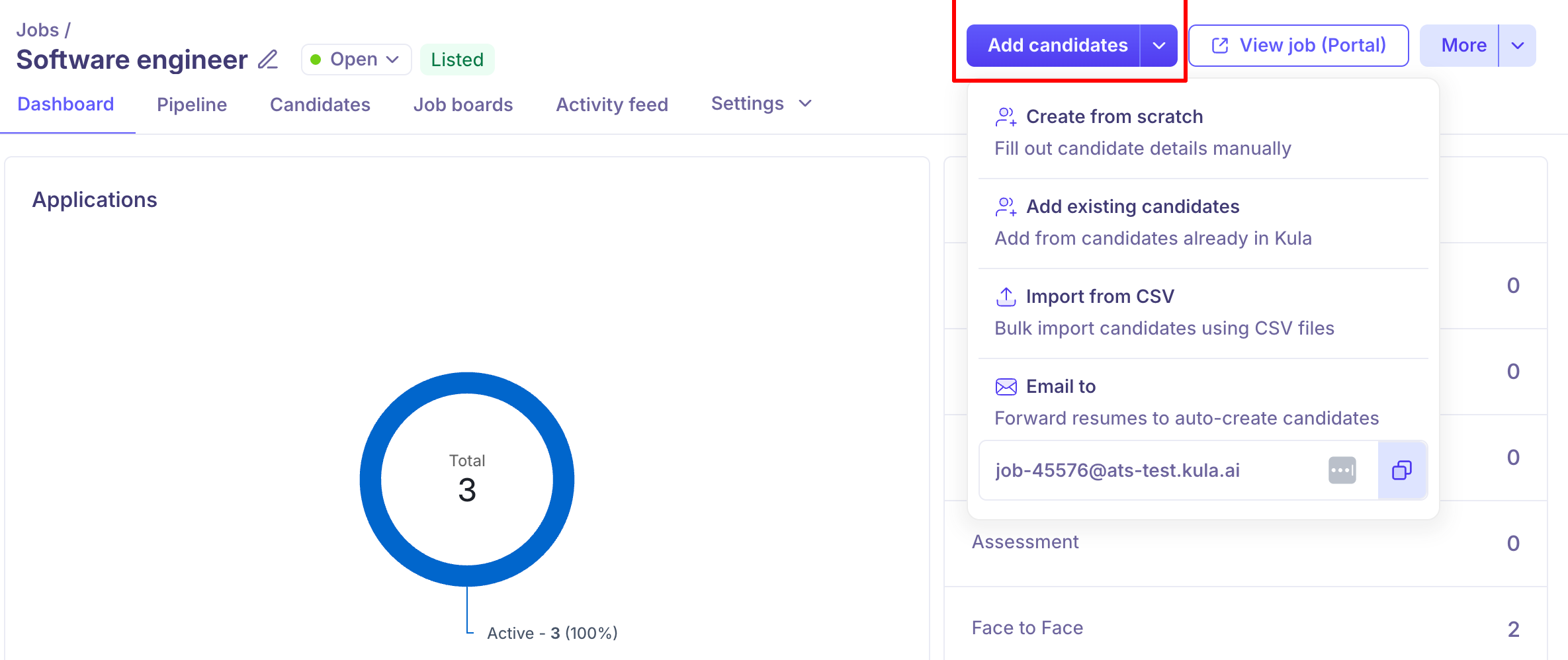Click the upload icon for Import from CSV
Screen dimensions: 1568x660
click(1006, 297)
